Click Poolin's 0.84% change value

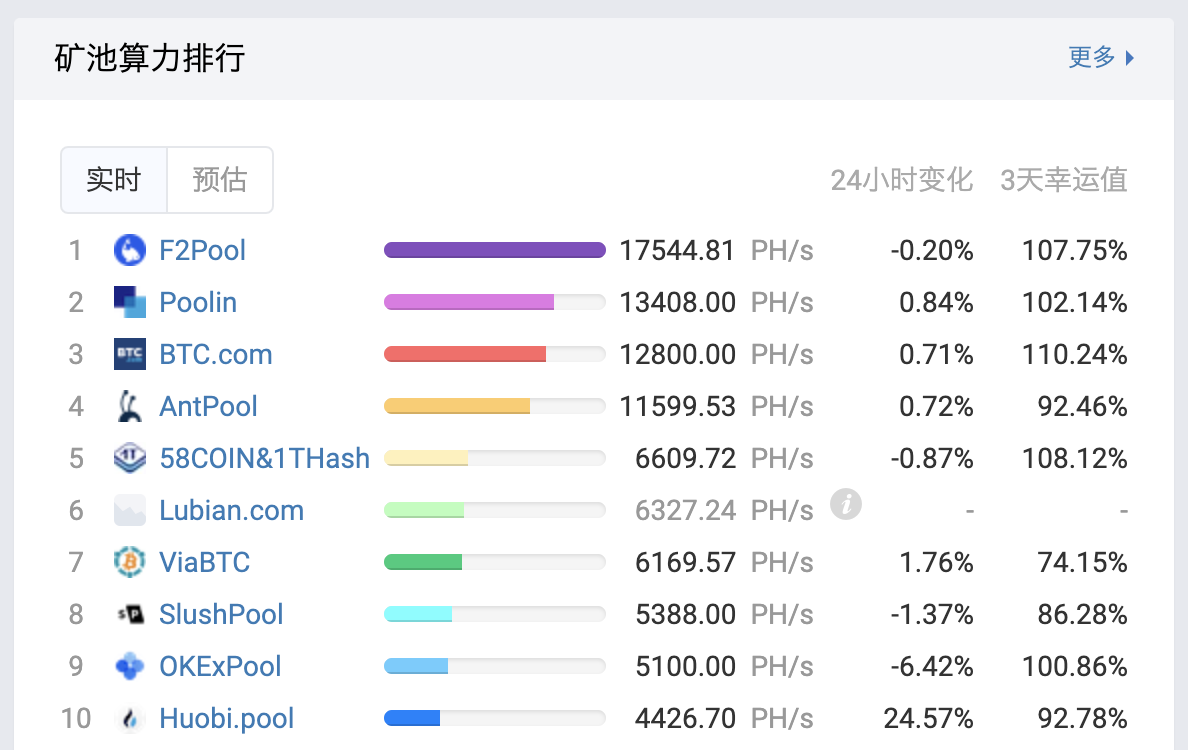pyautogui.click(x=936, y=303)
